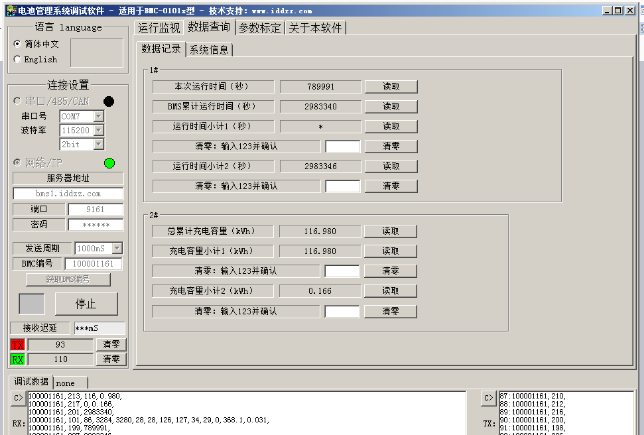Switch to 运行监视 tab
The height and width of the screenshot is (435, 644).
click(x=159, y=28)
